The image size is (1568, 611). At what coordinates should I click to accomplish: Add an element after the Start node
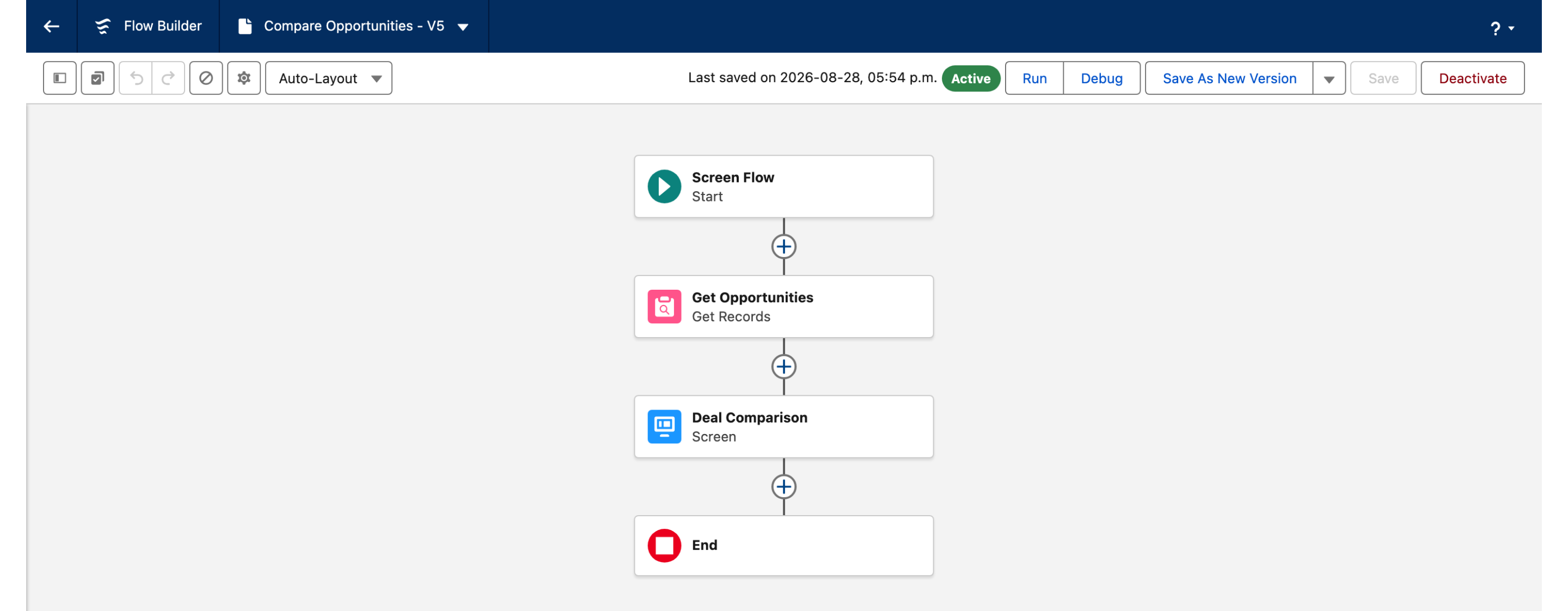pyautogui.click(x=783, y=247)
